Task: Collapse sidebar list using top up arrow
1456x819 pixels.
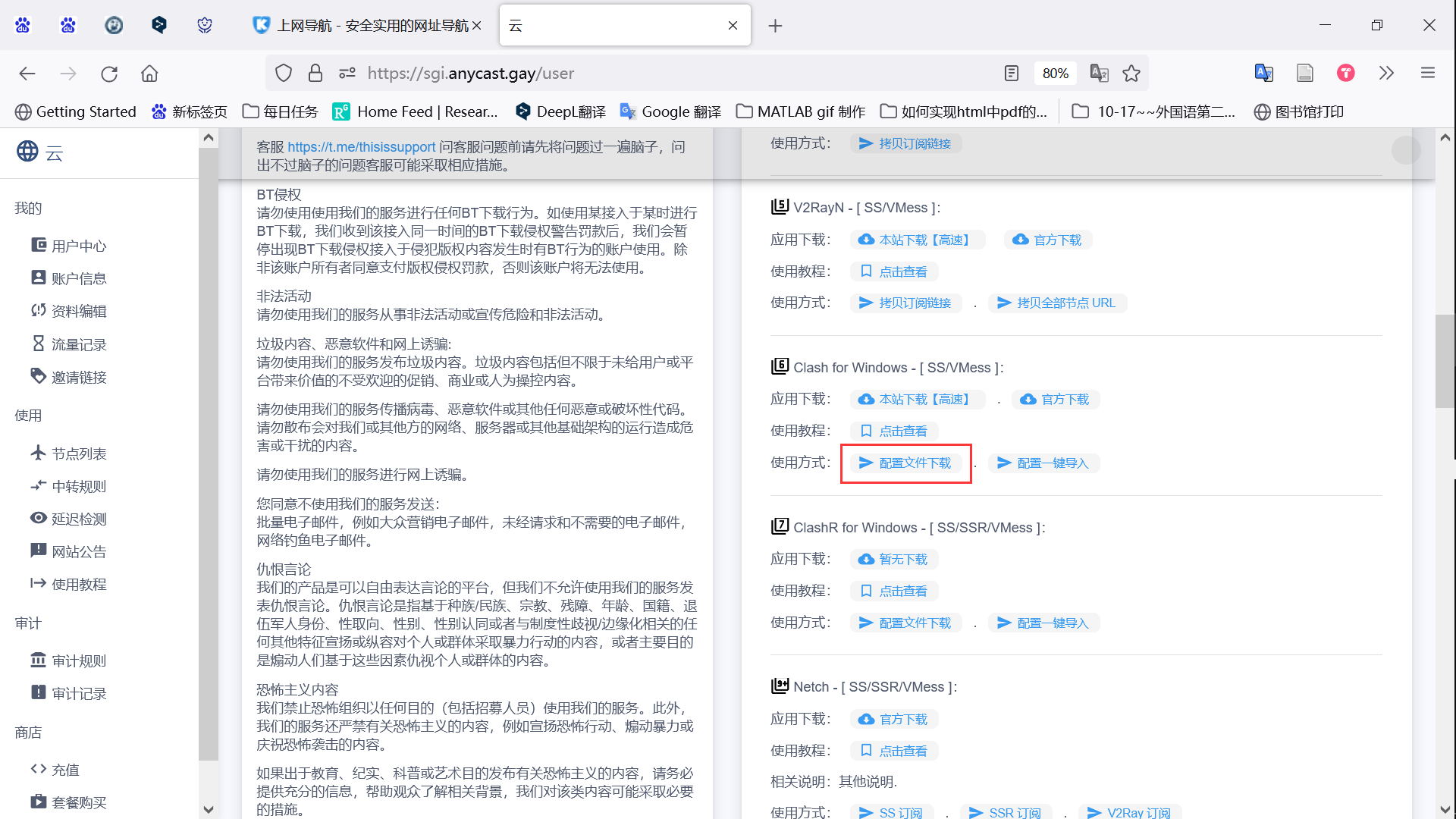Action: coord(209,138)
